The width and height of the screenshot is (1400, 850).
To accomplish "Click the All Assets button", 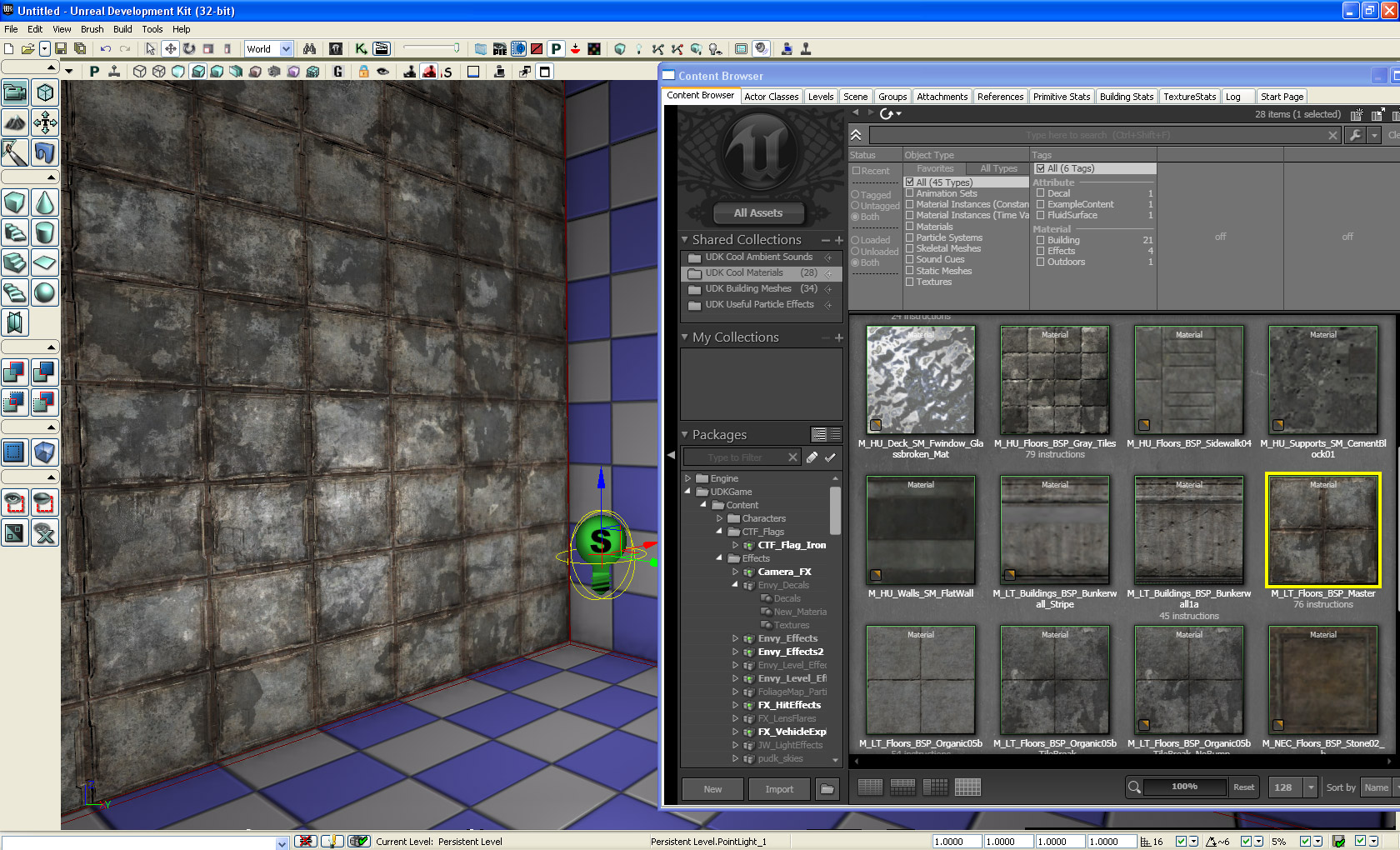I will pos(758,213).
